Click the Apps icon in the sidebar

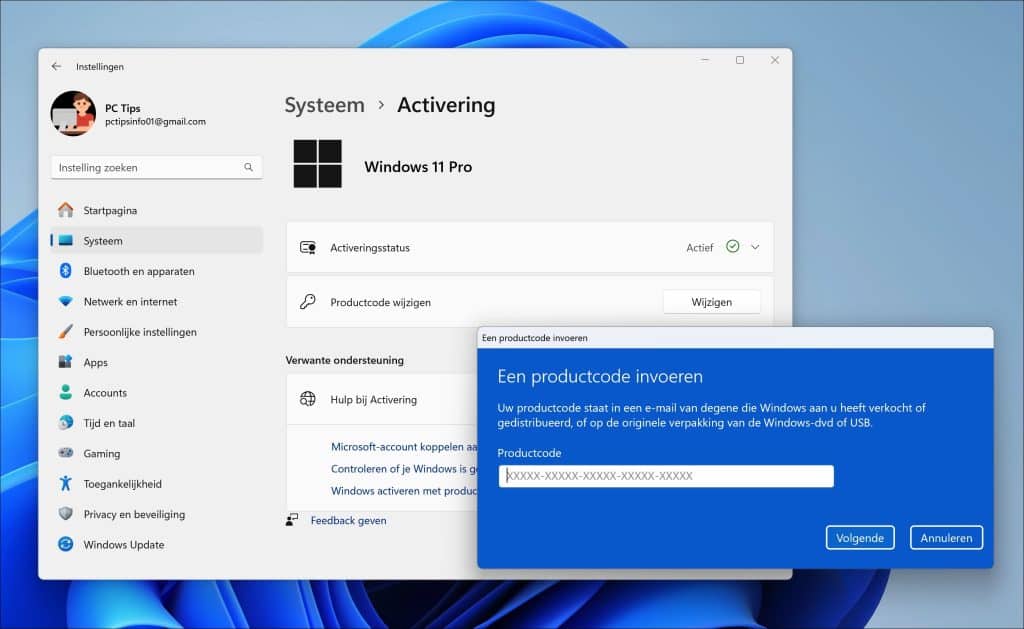click(65, 362)
